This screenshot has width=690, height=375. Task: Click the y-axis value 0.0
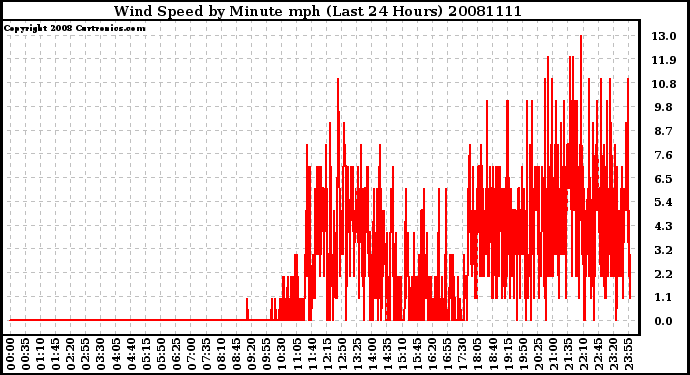point(664,321)
